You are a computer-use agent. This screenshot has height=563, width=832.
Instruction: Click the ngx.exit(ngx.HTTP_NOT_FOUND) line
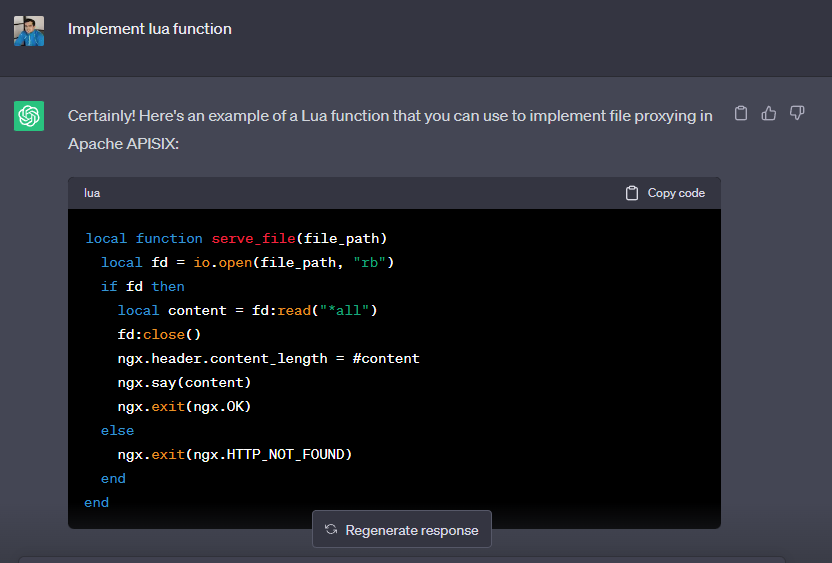(235, 454)
